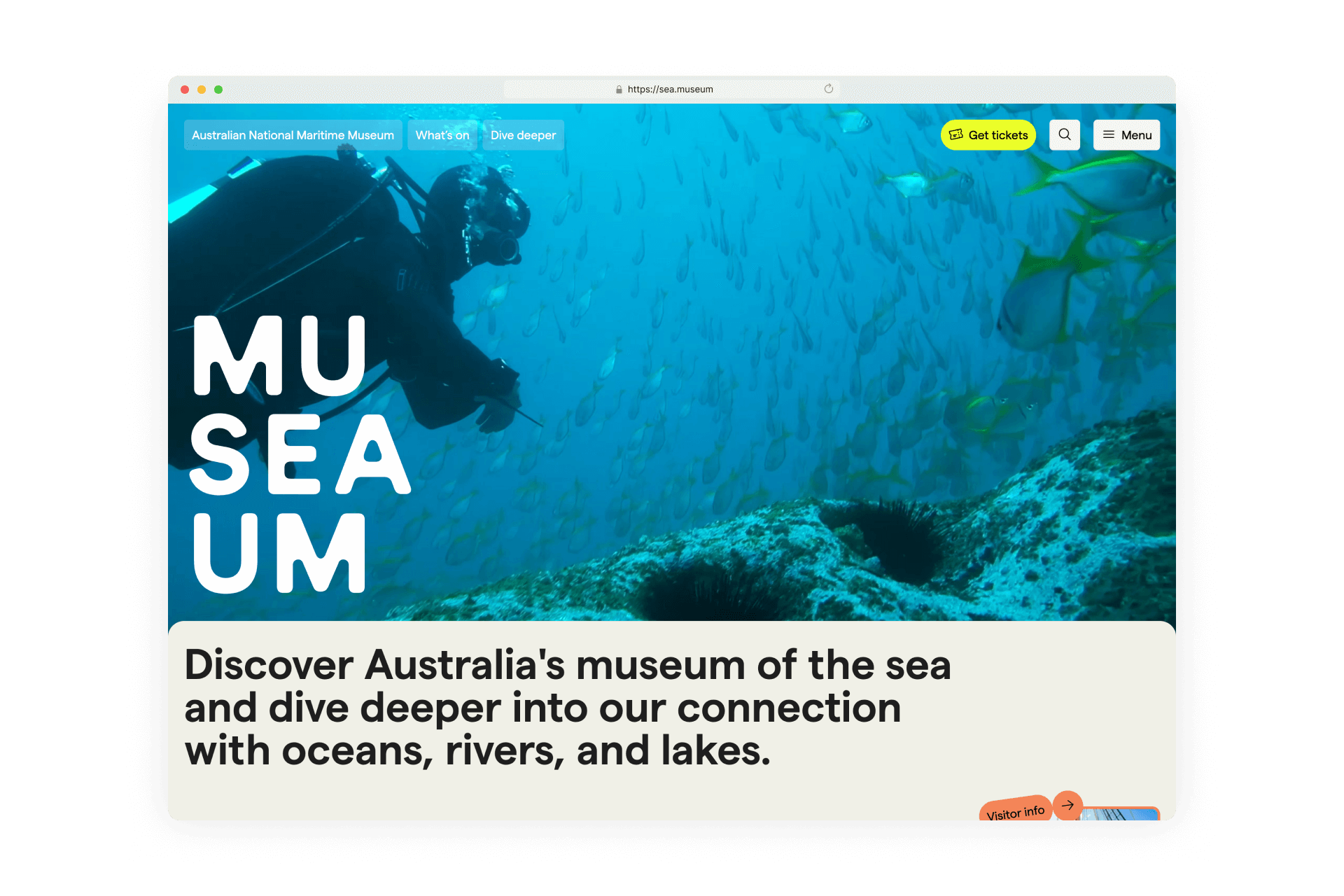The image size is (1344, 896).
Task: Click the Visitor info image thumbnail
Action: (1120, 813)
